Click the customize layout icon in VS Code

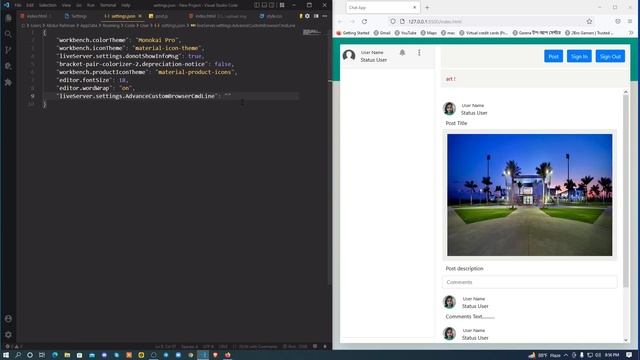coord(282,5)
